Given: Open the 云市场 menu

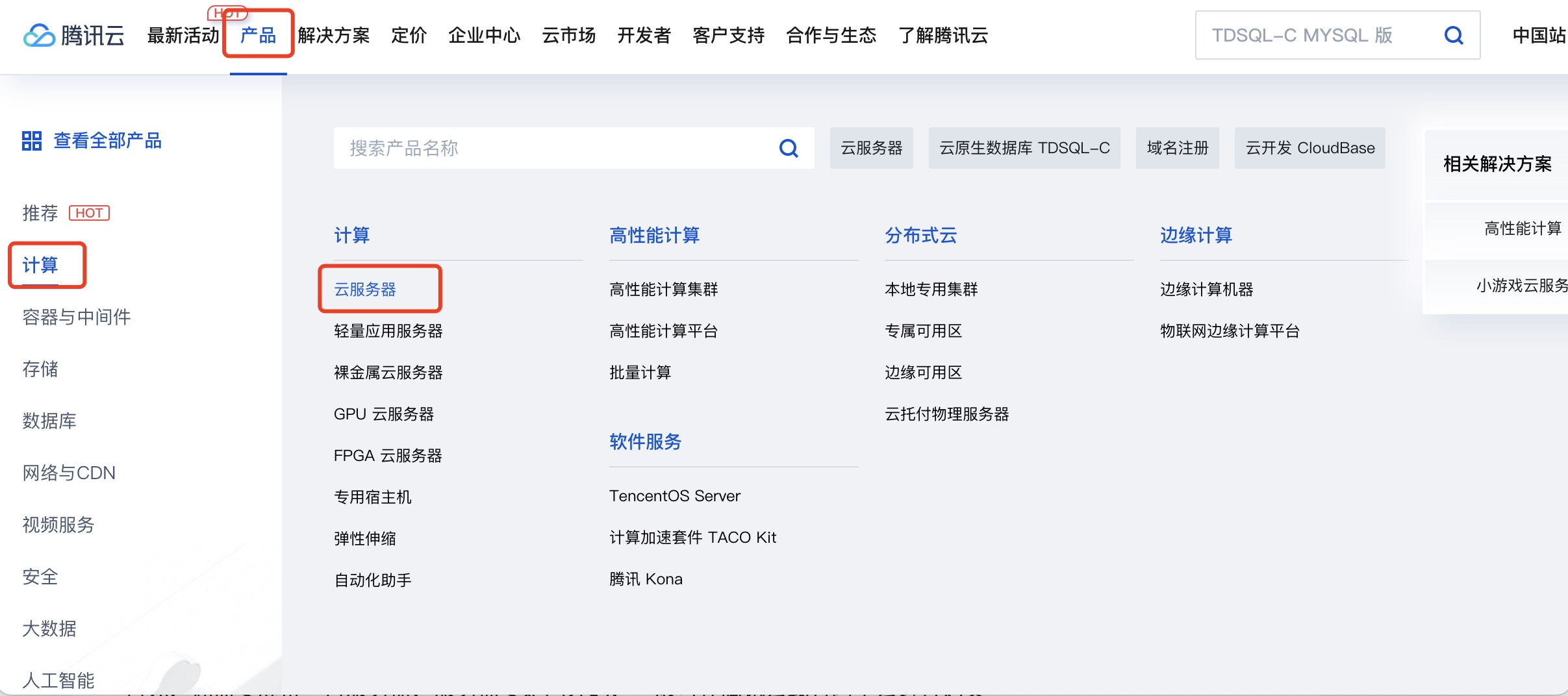Looking at the screenshot, I should pos(569,35).
